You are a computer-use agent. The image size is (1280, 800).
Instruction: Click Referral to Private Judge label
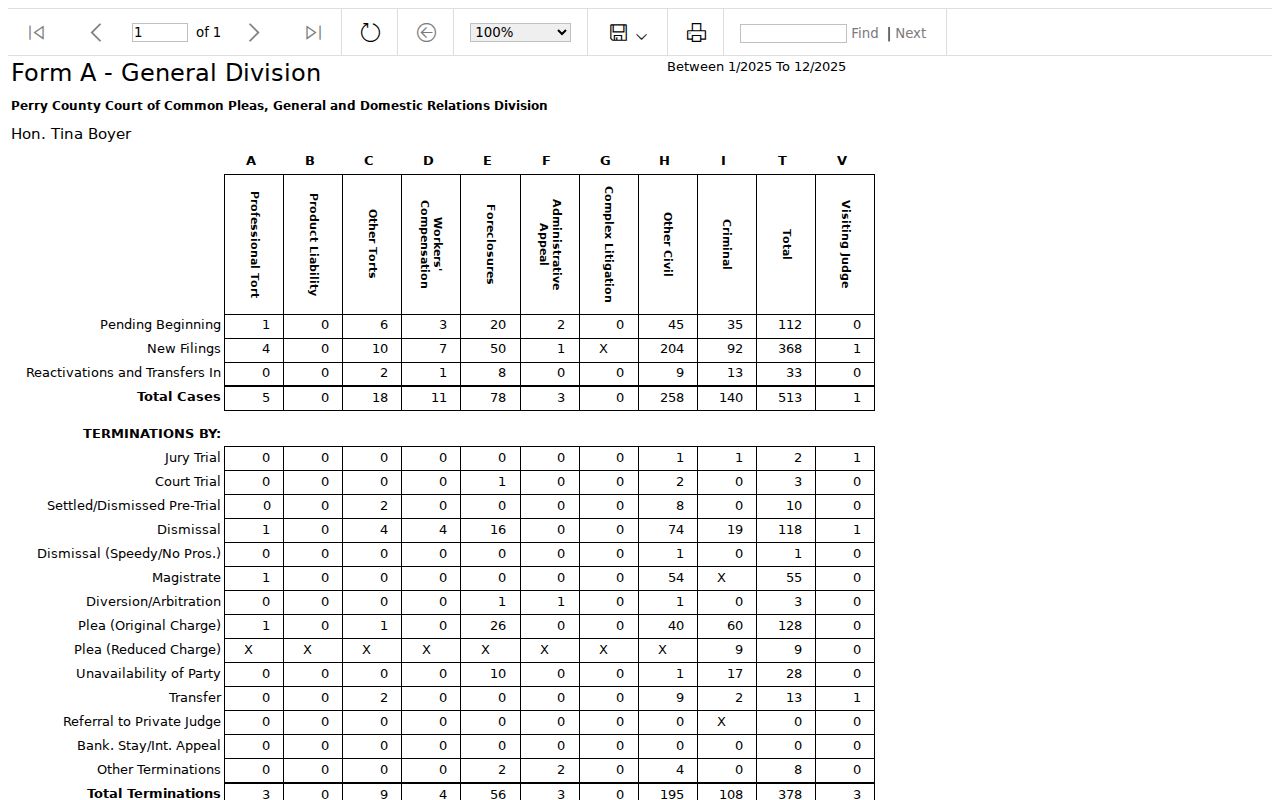tap(142, 722)
